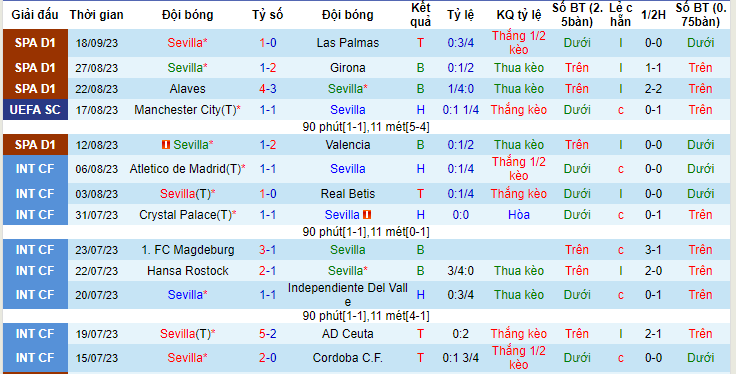Select the Hansa Rostock team link
The height and width of the screenshot is (374, 736).
click(x=188, y=271)
